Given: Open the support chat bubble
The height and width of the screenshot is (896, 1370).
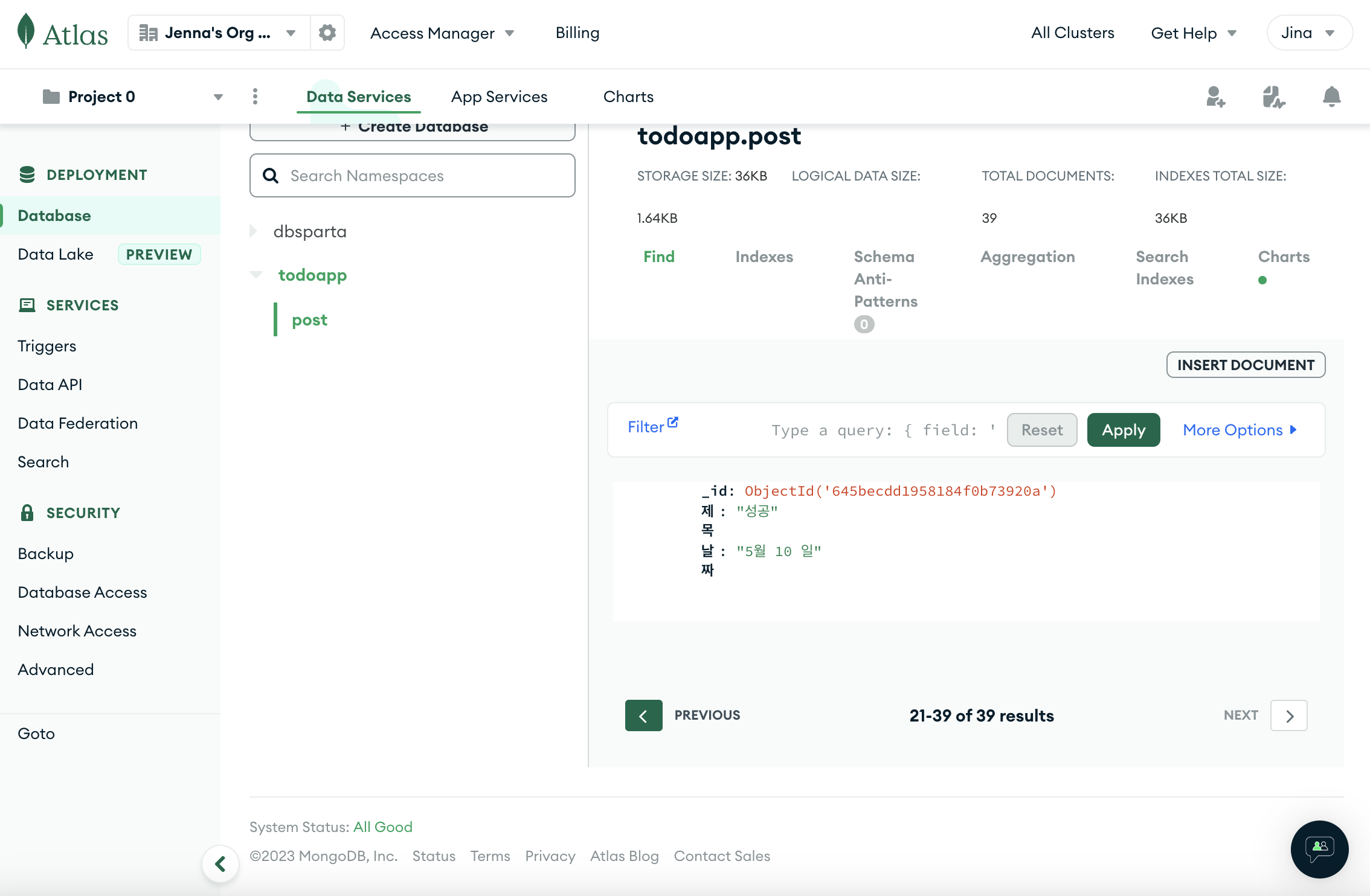Looking at the screenshot, I should pyautogui.click(x=1320, y=850).
